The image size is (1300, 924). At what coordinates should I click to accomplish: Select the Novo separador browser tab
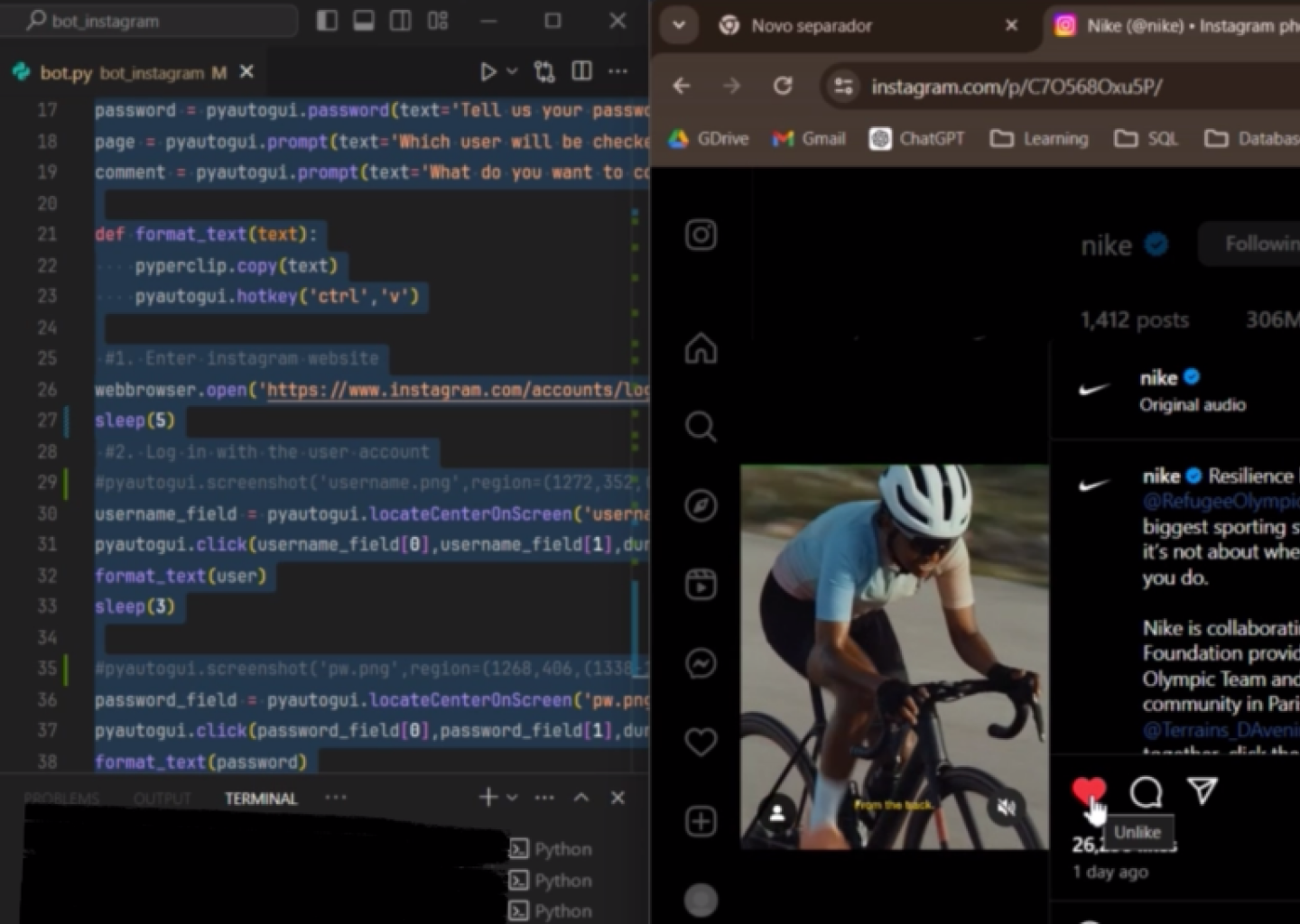pyautogui.click(x=811, y=26)
